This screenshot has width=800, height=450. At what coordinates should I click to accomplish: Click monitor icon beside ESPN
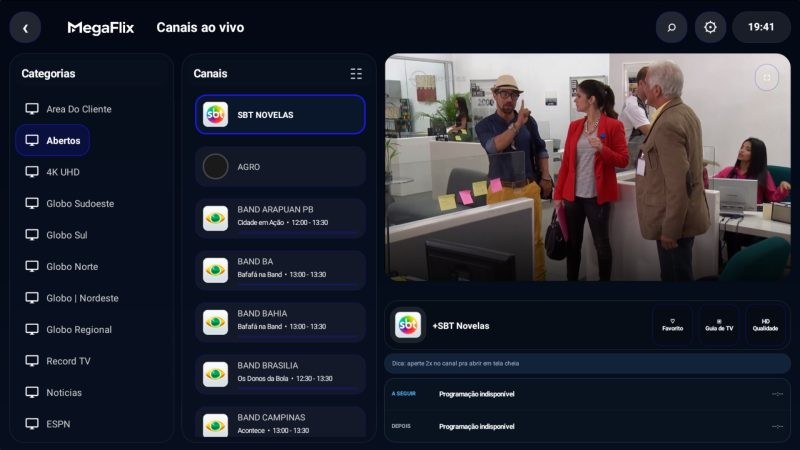[32, 424]
